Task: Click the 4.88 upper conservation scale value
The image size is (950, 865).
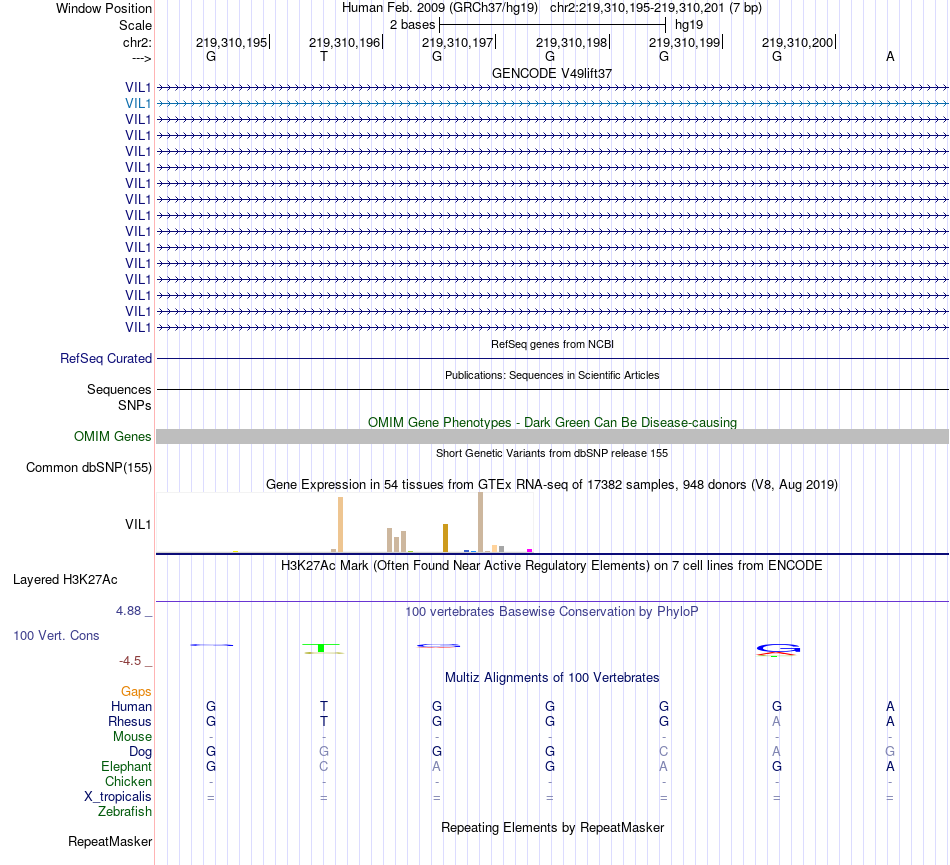Action: [x=128, y=611]
